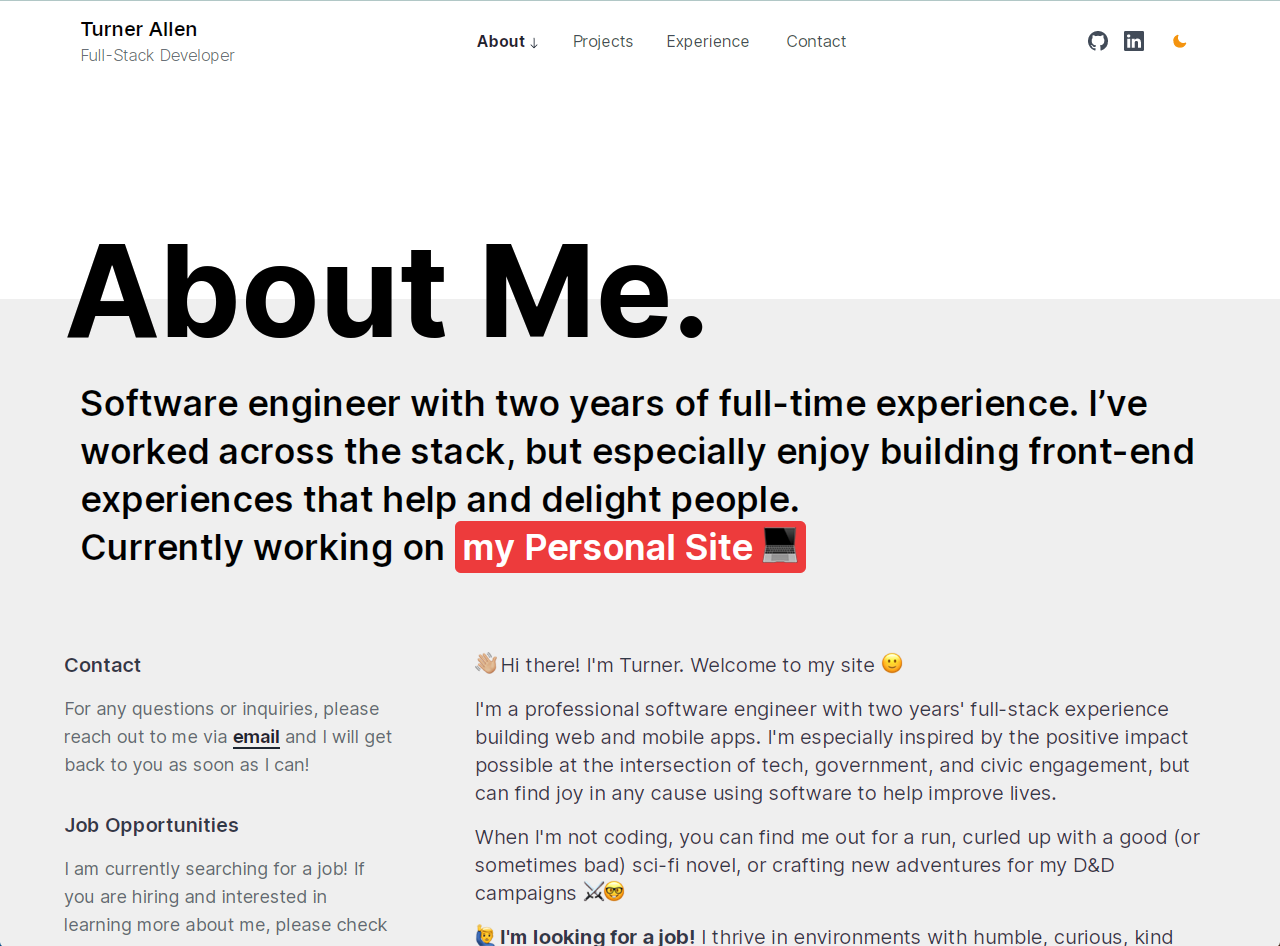Screen dimensions: 1280x946
Task: Click the laptop emoji in the badge
Action: point(780,546)
